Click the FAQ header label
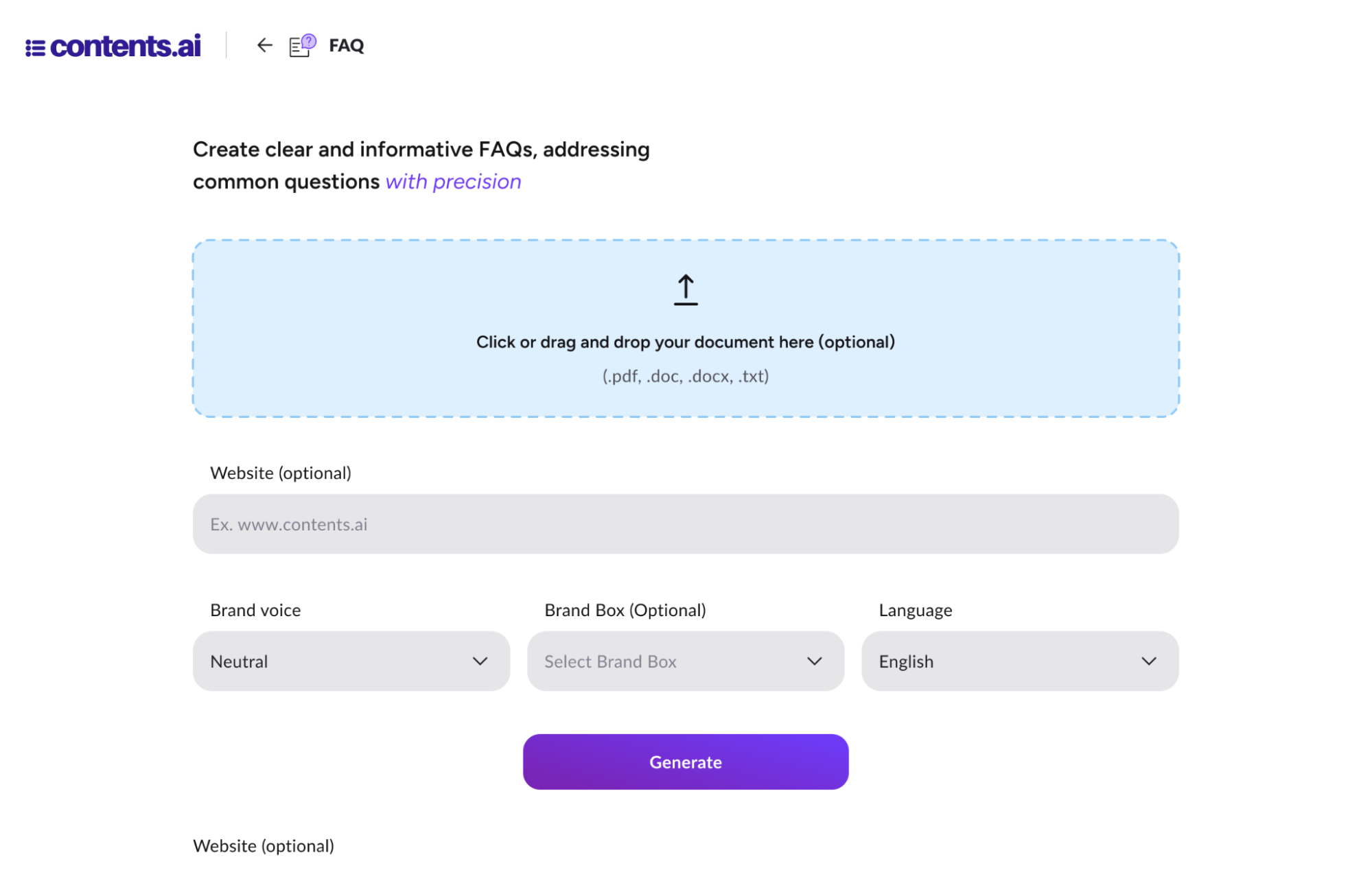The image size is (1372, 892). (347, 46)
